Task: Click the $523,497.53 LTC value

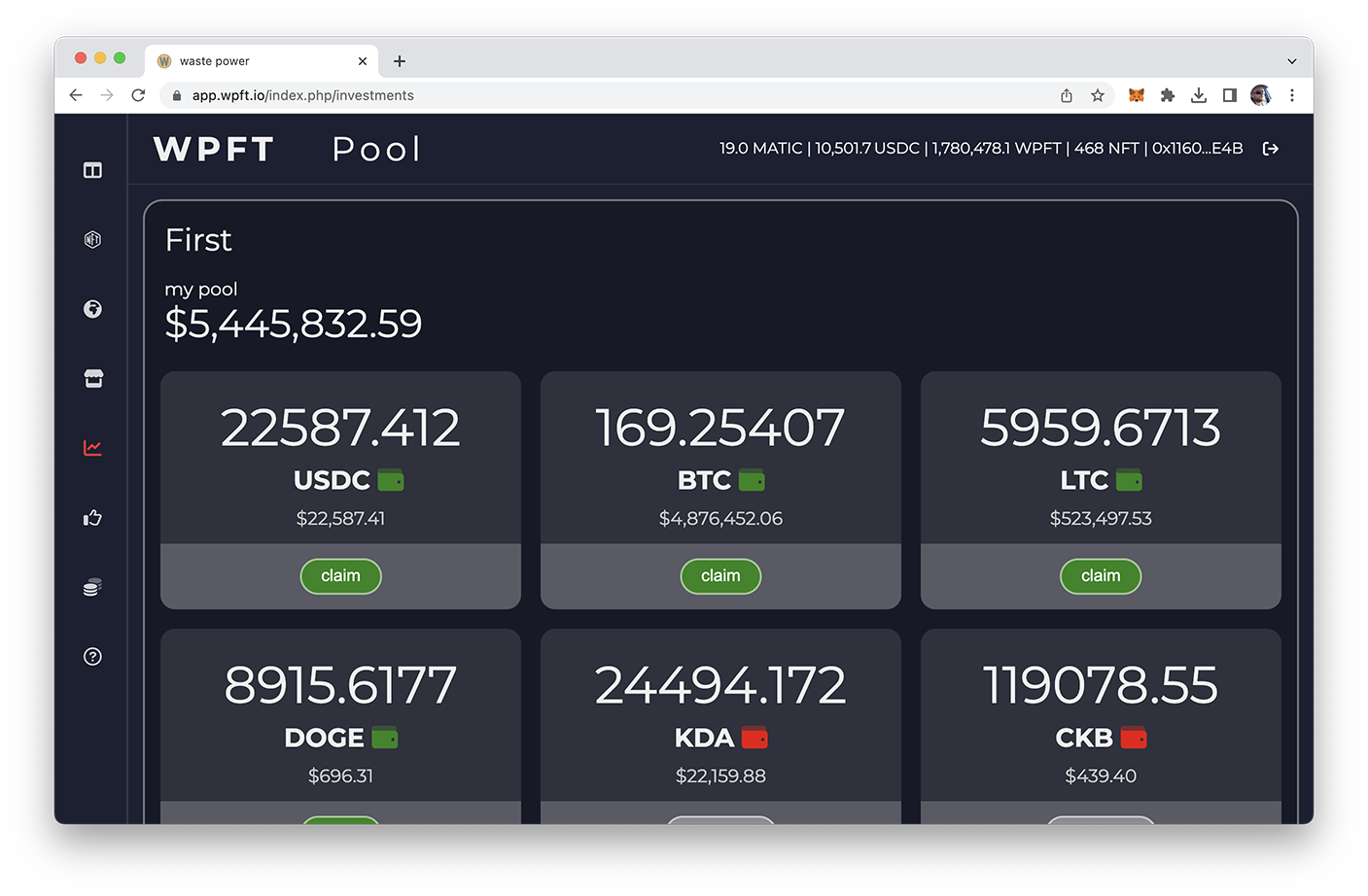Action: (x=1101, y=519)
